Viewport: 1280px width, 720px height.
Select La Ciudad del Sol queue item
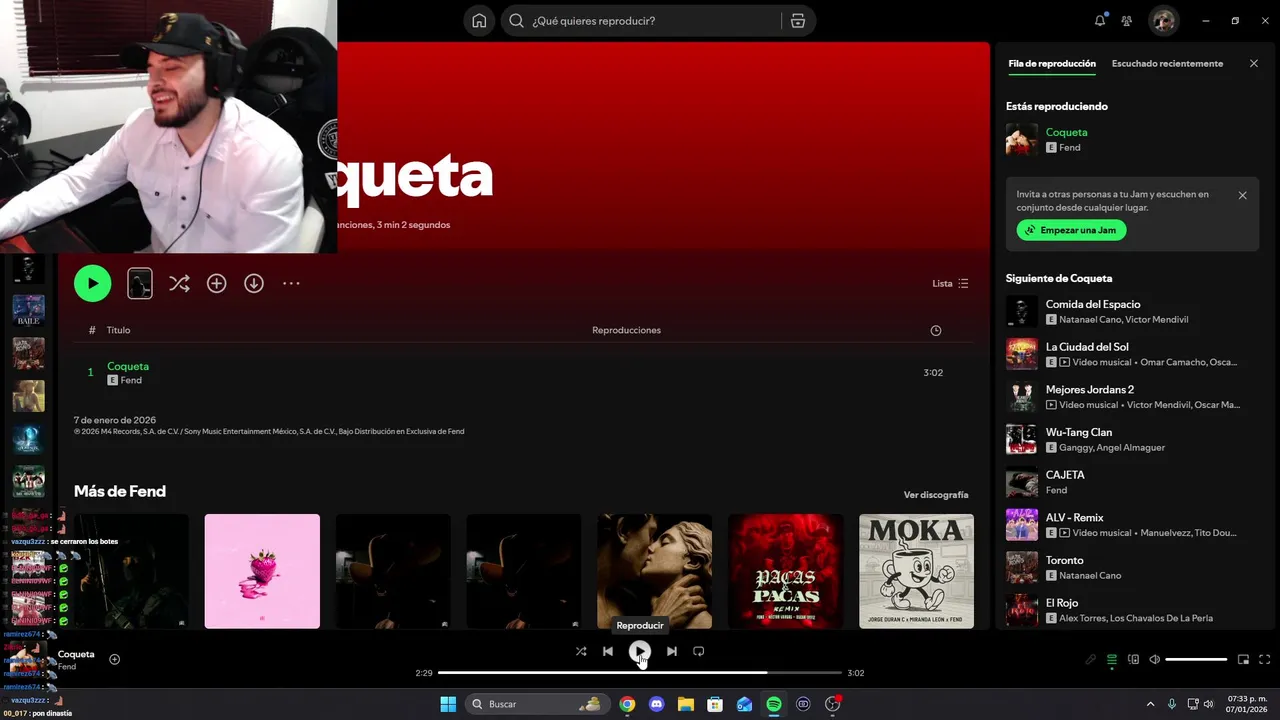[1132, 354]
